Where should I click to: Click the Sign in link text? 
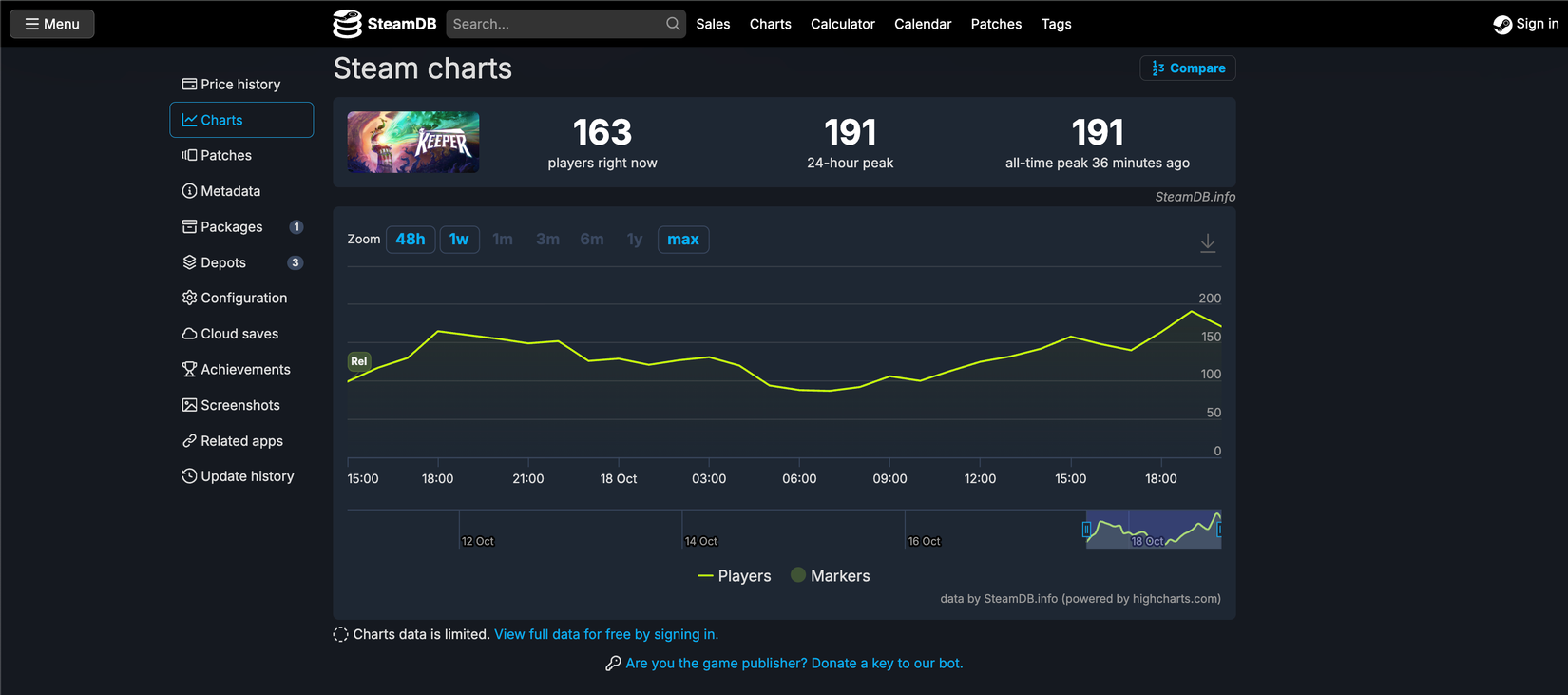(1537, 24)
